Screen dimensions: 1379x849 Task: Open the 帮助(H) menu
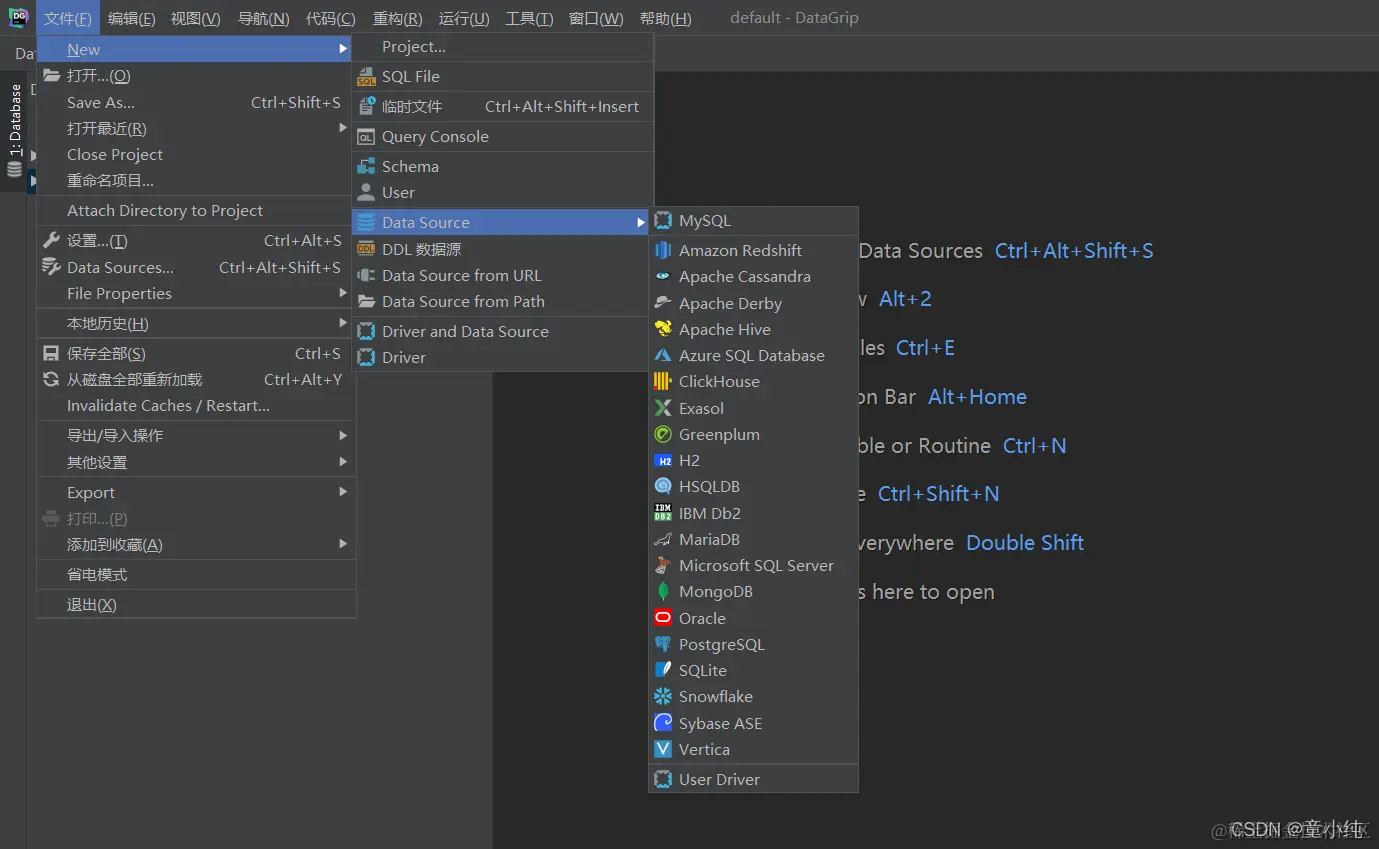[665, 18]
